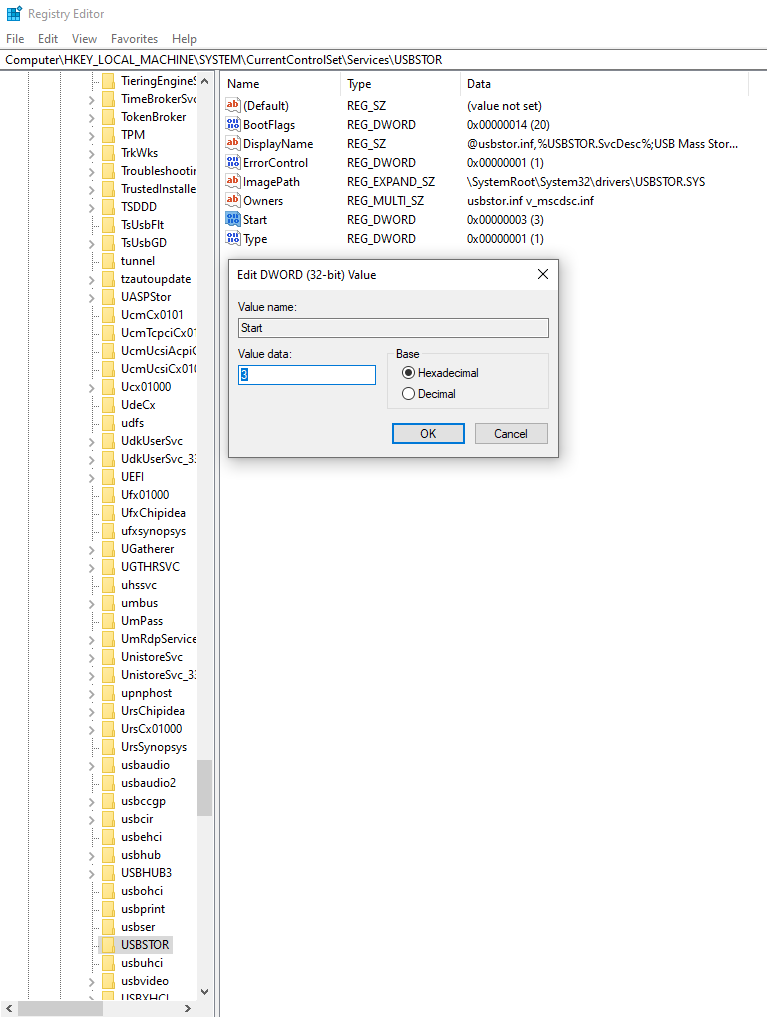Viewport: 767px width, 1017px height.
Task: Select the UmPass key
Action: 142,621
